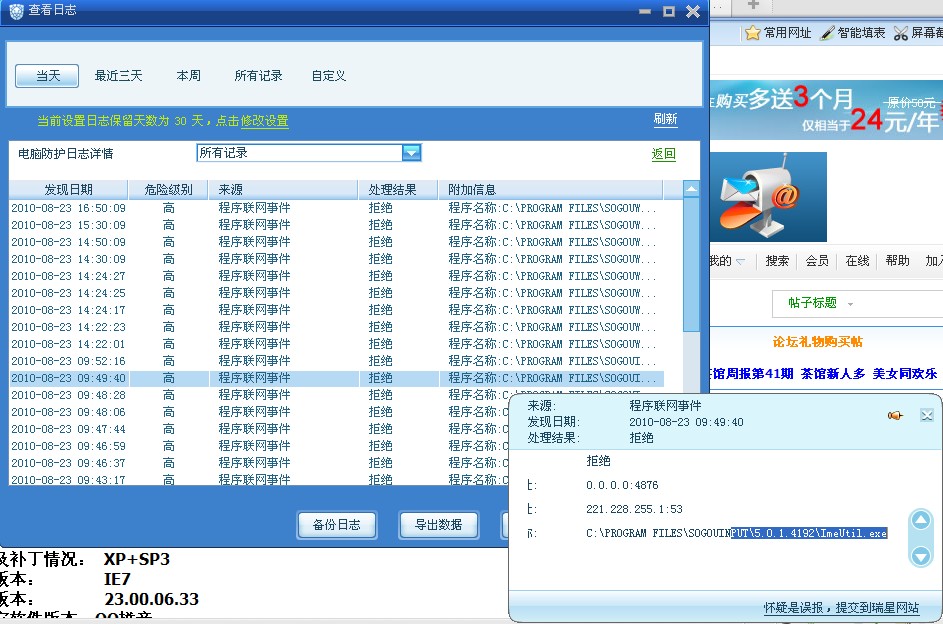Select log row dated 2010-08-23 14:22:01

336,344
